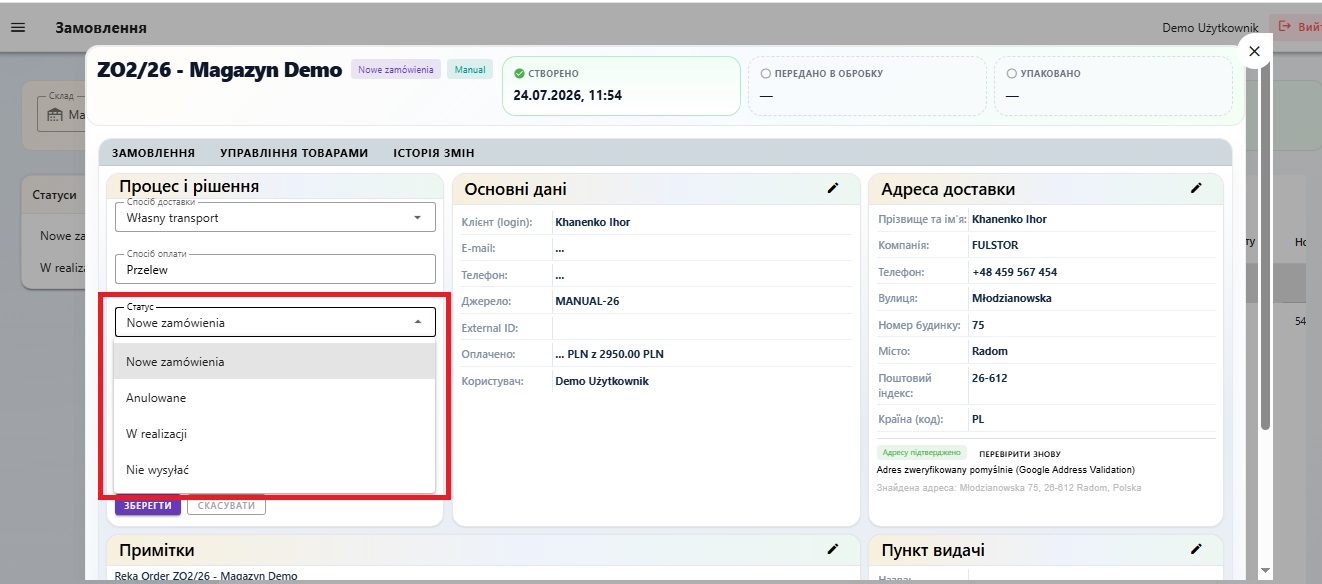The image size is (1322, 584).
Task: Click Перевірити знову address link
Action: [1019, 454]
